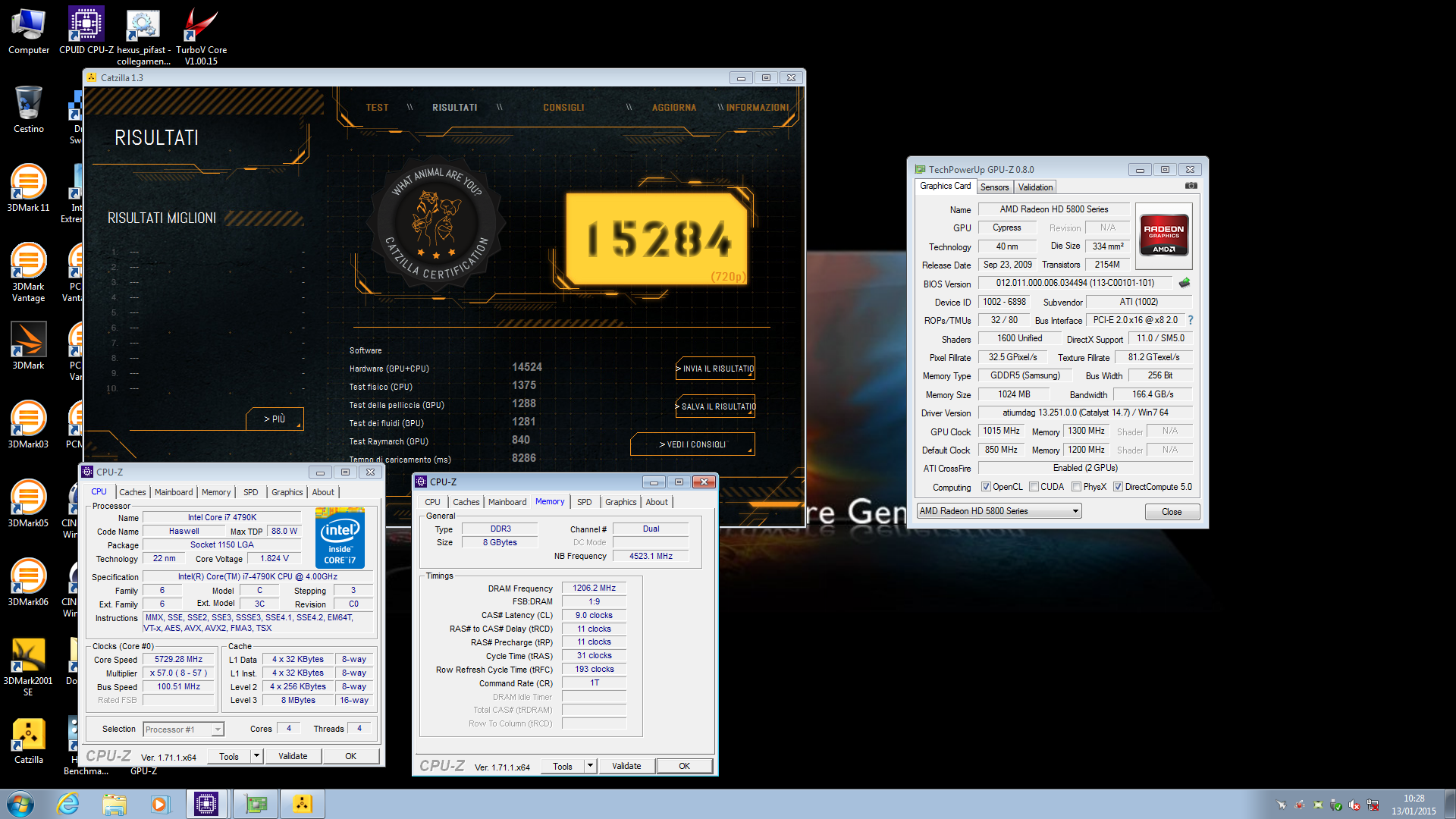Viewport: 1456px width, 819px height.
Task: Open Windows Explorer from the taskbar
Action: pos(115,804)
